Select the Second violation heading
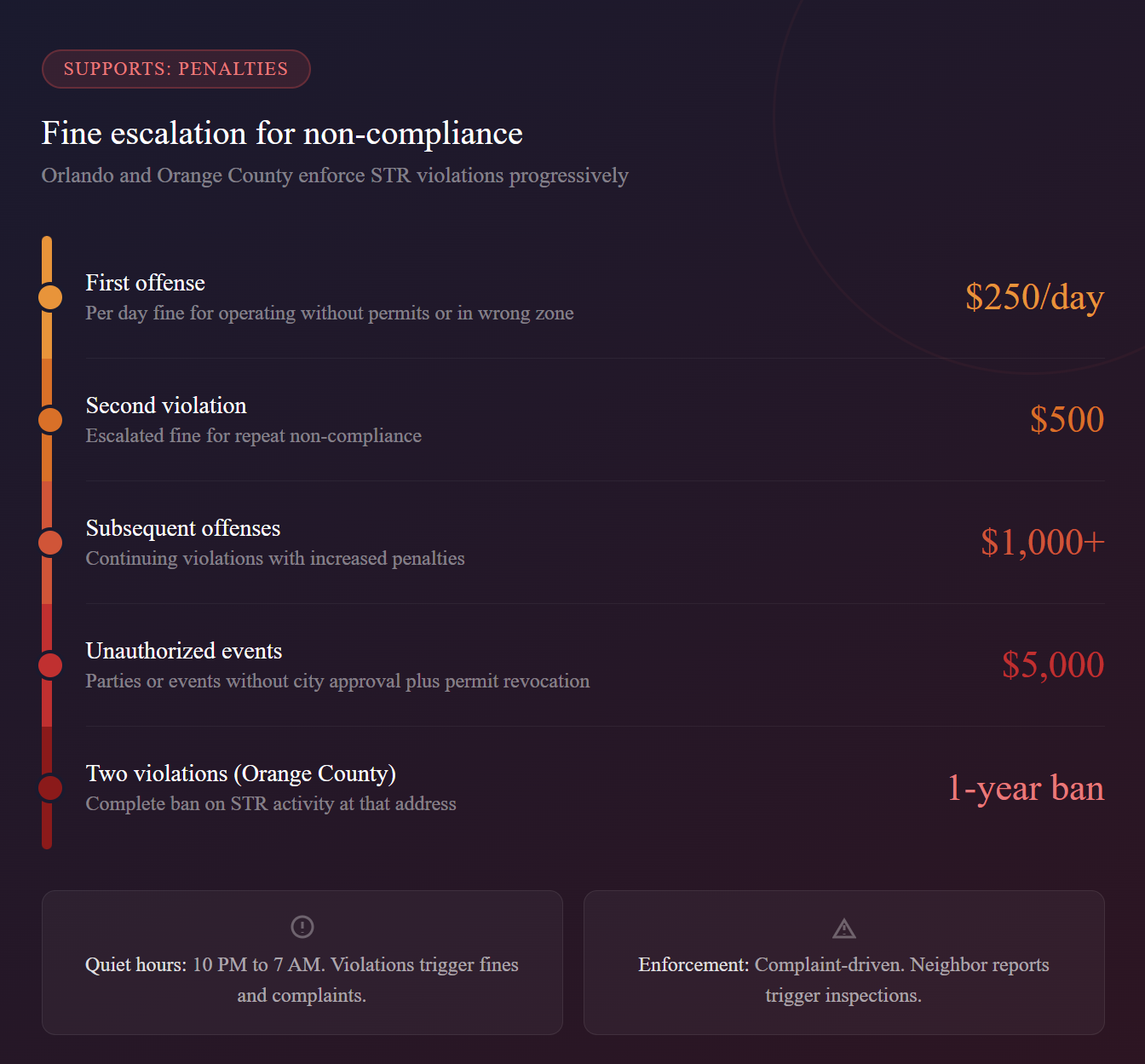Screen dimensions: 1145x1064 click(x=166, y=405)
